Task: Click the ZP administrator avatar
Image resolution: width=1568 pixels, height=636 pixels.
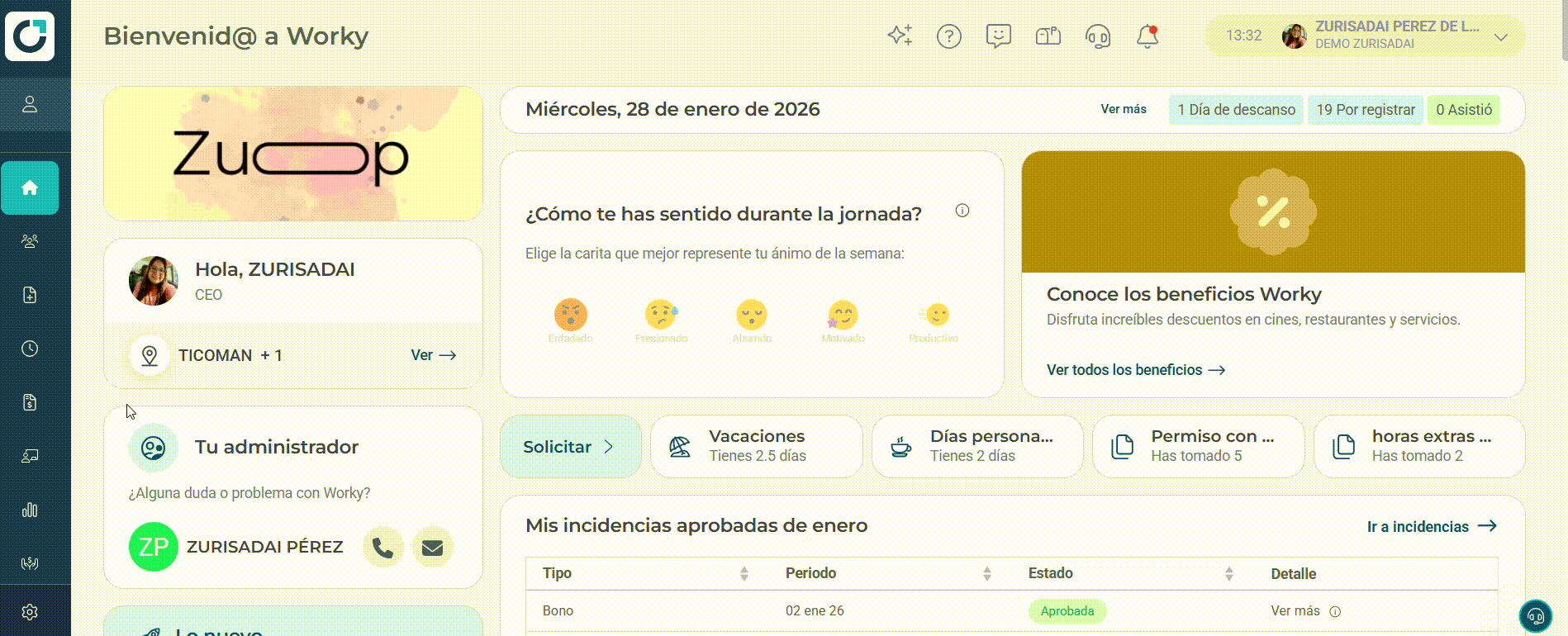Action: (x=154, y=547)
